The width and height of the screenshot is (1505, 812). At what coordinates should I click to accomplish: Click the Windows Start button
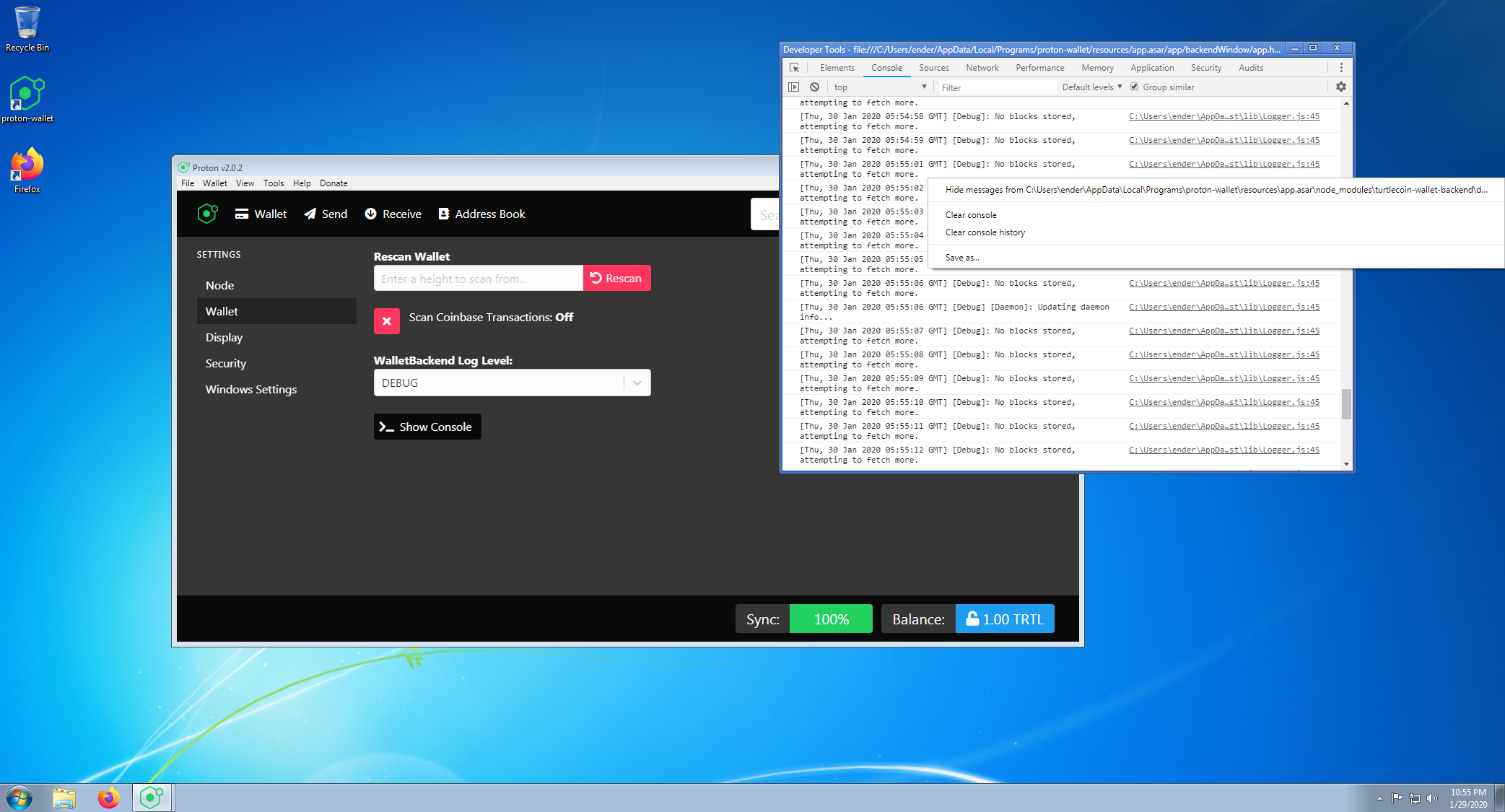coord(19,798)
